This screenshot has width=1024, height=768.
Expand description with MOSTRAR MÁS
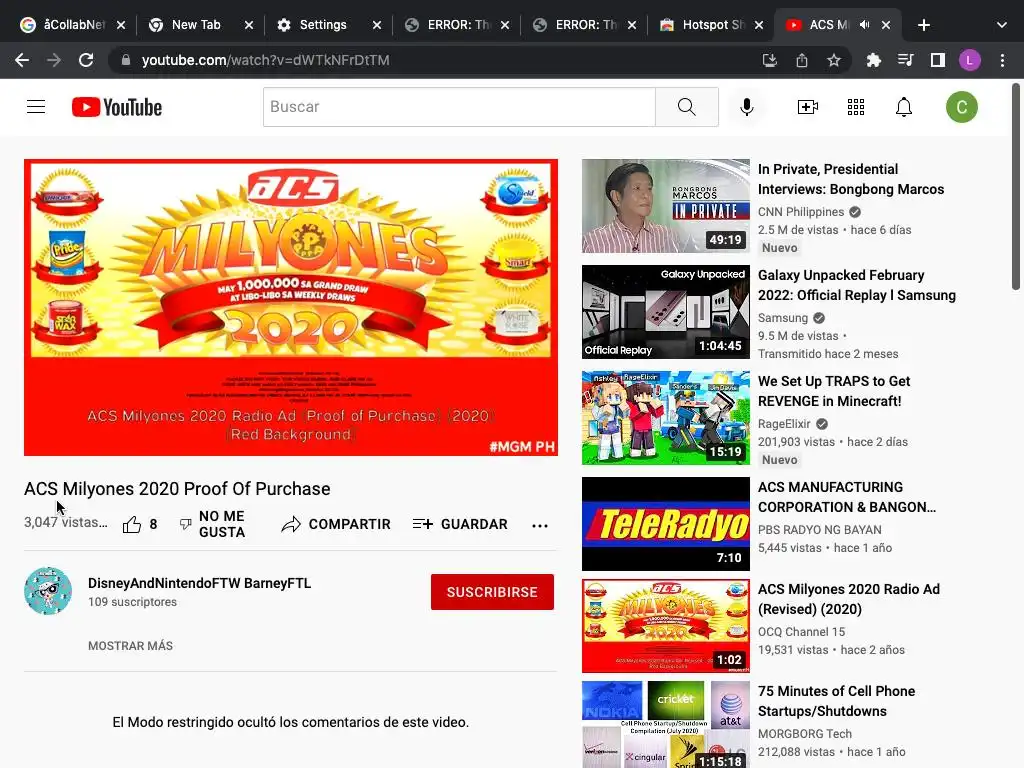[x=131, y=646]
